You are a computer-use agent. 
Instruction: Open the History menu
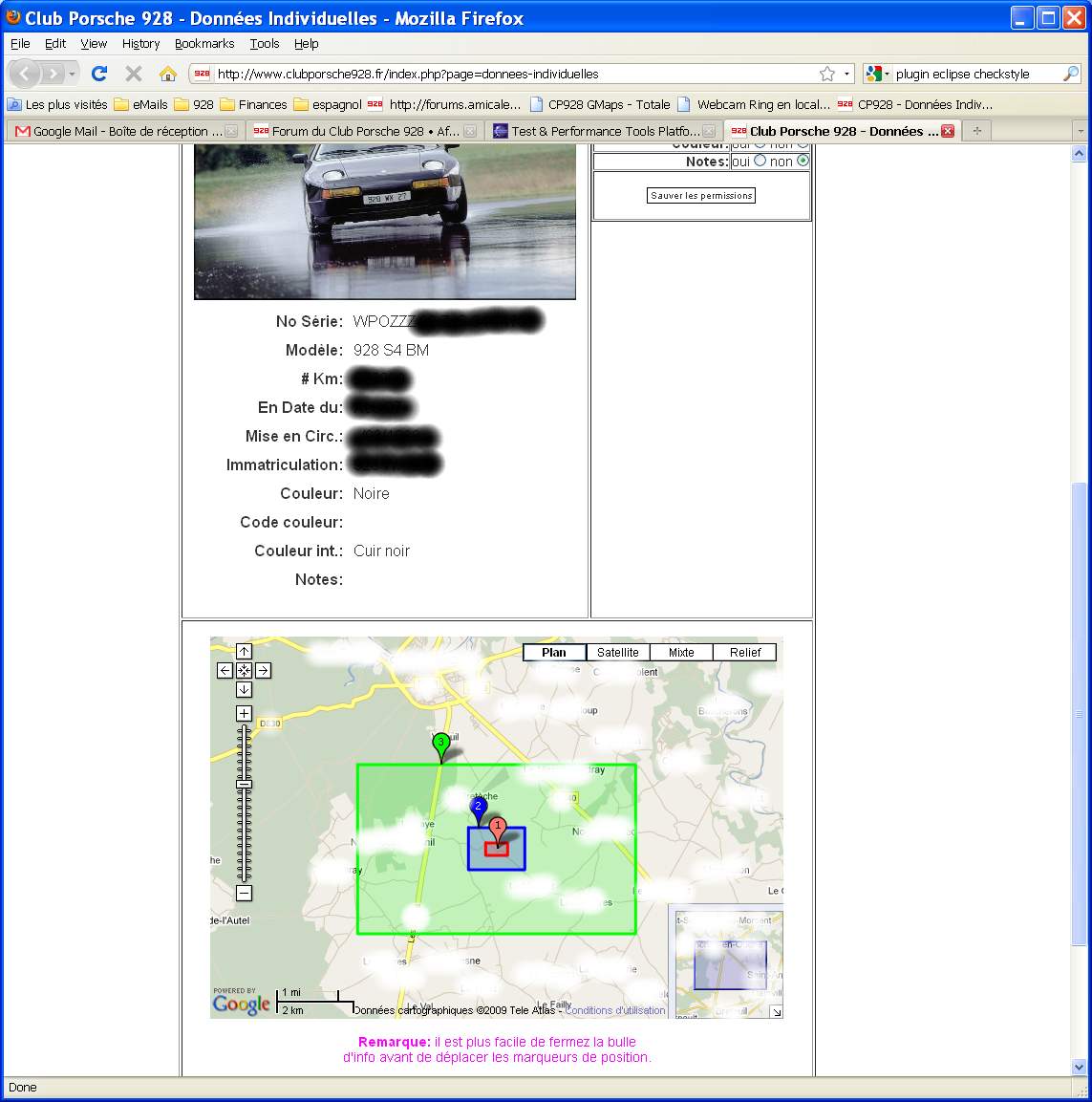[x=140, y=44]
